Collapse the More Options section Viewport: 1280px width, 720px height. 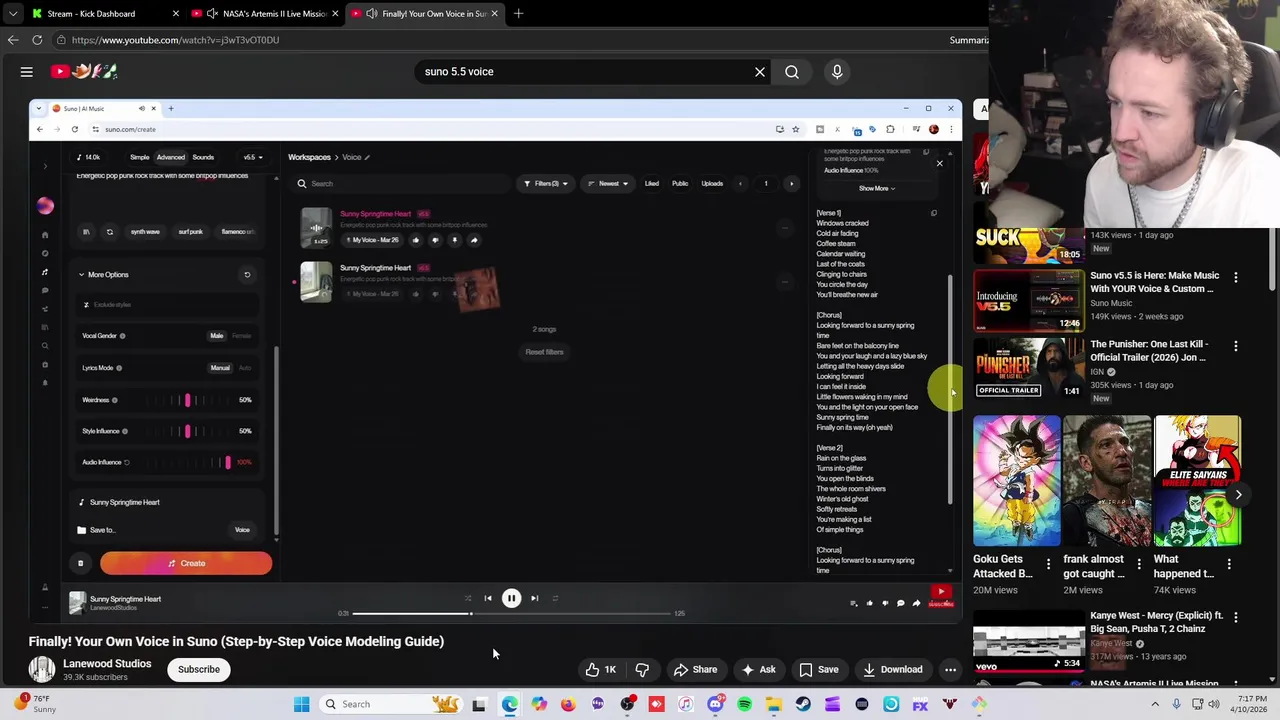(104, 275)
